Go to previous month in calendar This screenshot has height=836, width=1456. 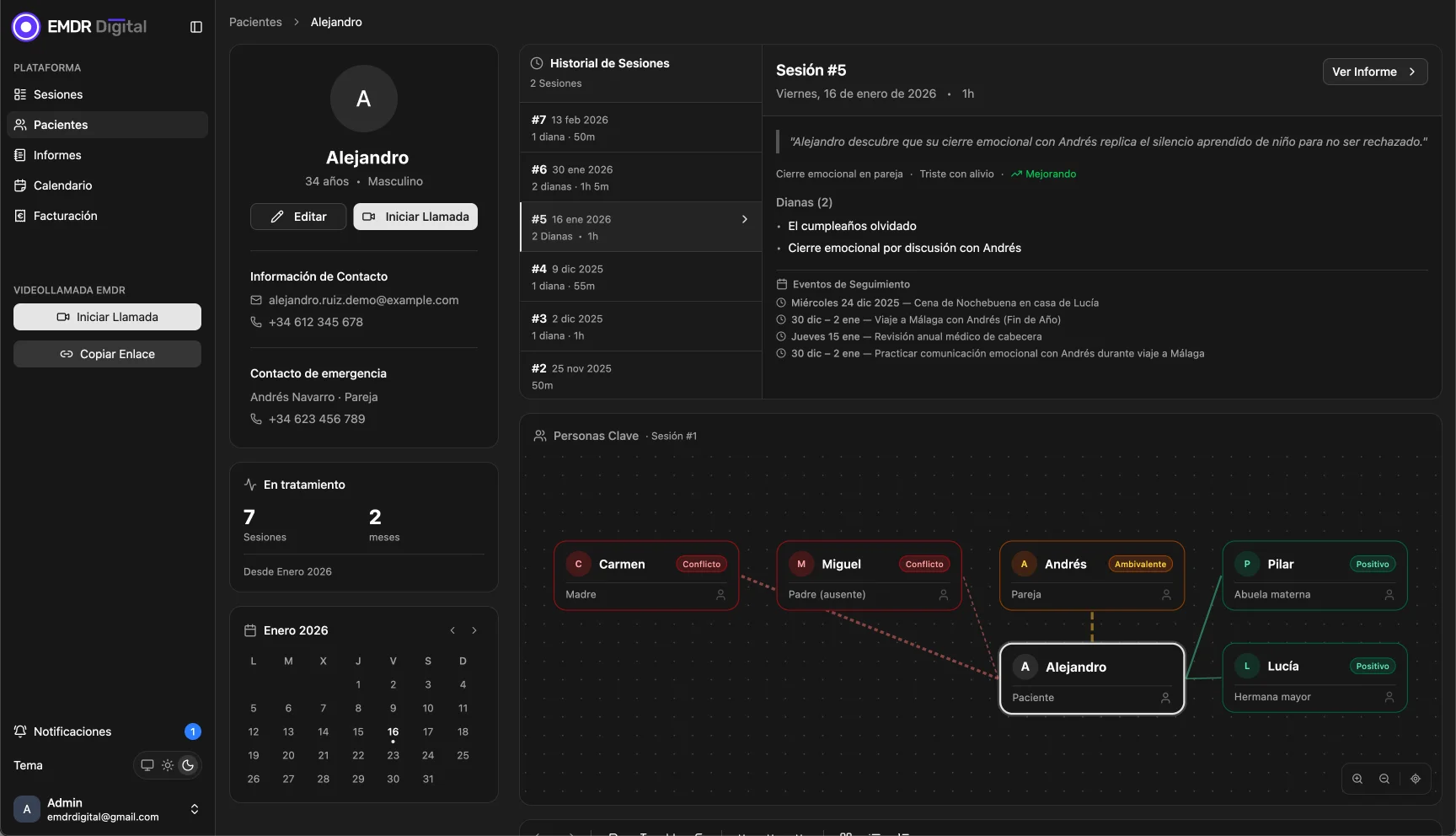point(452,630)
